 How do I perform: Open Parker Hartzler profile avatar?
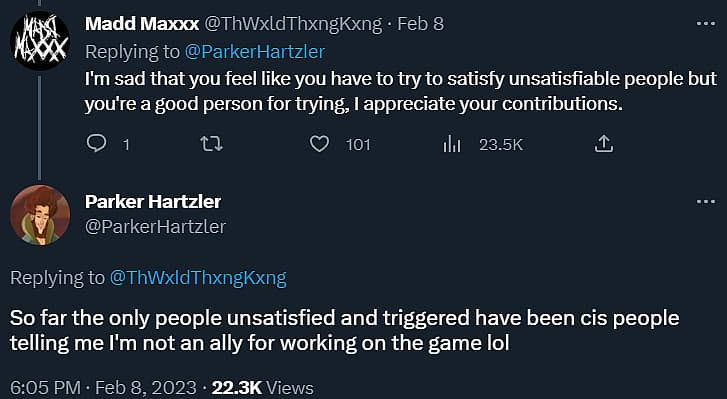click(x=40, y=215)
